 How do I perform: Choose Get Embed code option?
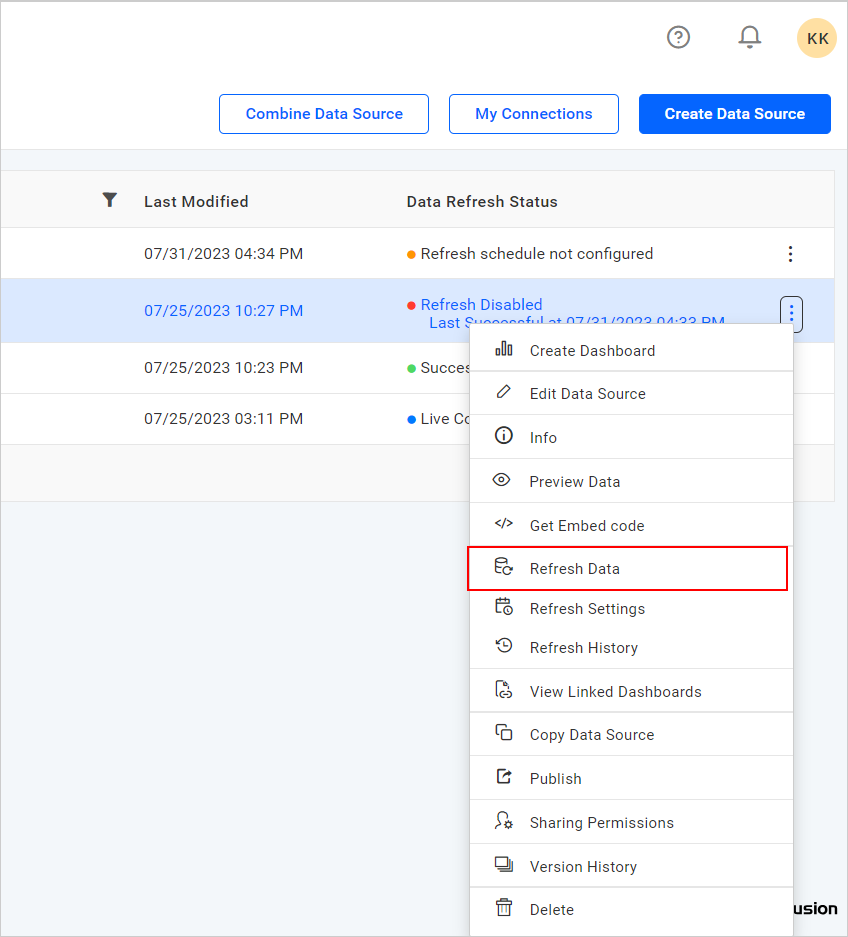pos(632,526)
